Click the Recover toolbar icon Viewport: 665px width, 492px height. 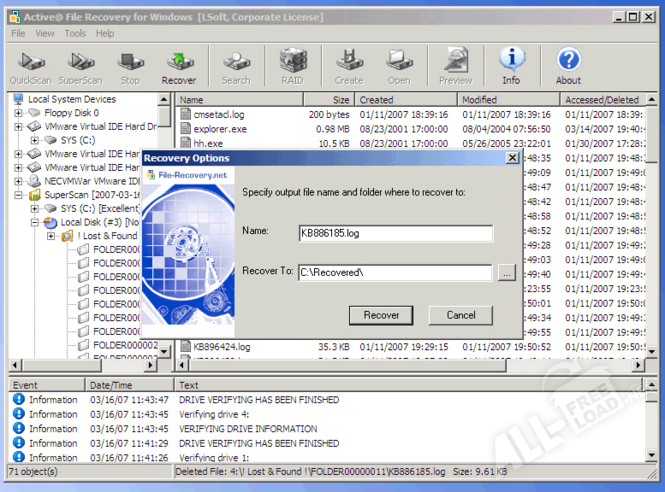click(x=179, y=67)
